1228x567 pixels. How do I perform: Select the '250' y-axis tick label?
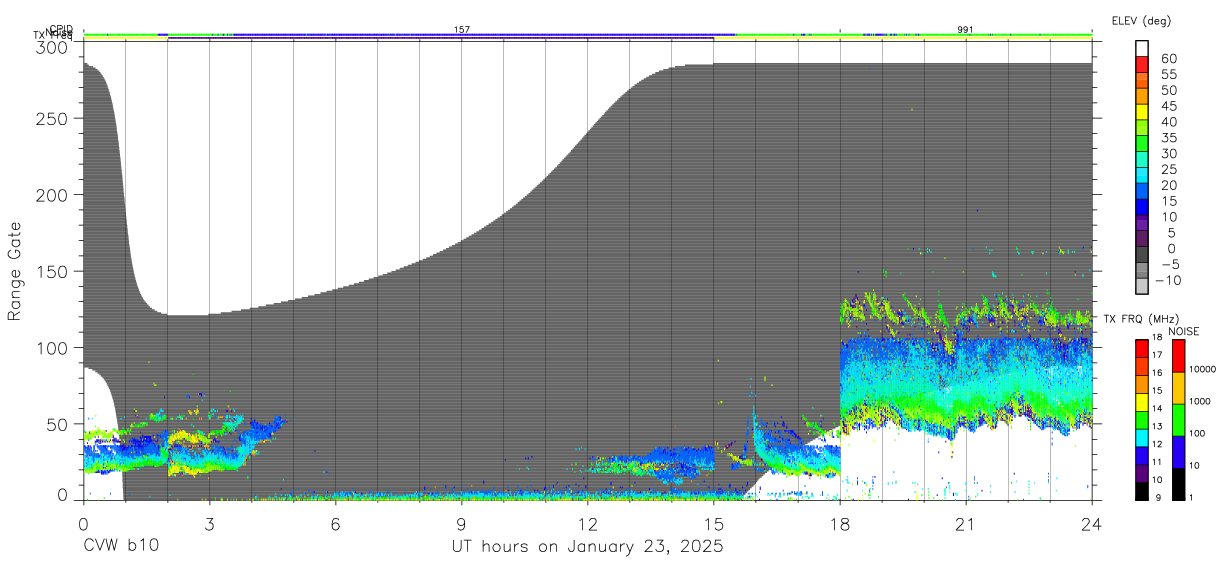tap(52, 119)
